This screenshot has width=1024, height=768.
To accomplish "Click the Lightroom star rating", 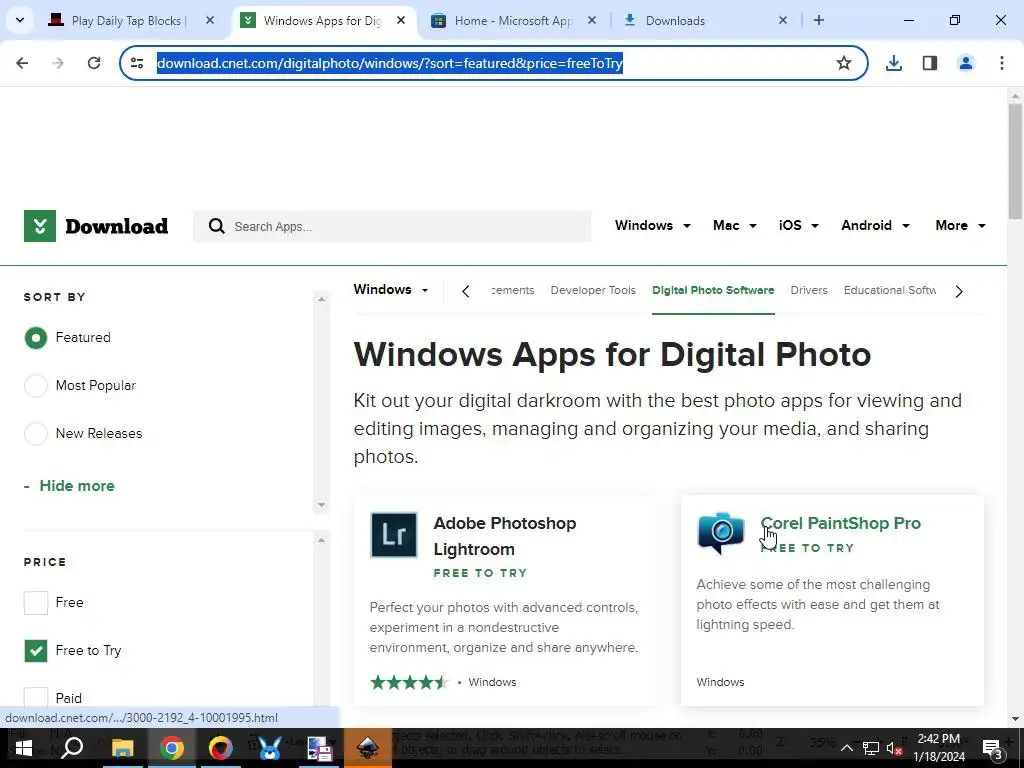I will pyautogui.click(x=409, y=682).
